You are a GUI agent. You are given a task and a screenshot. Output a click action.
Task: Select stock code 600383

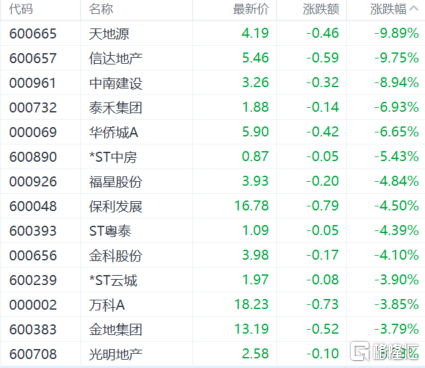[x=33, y=330]
